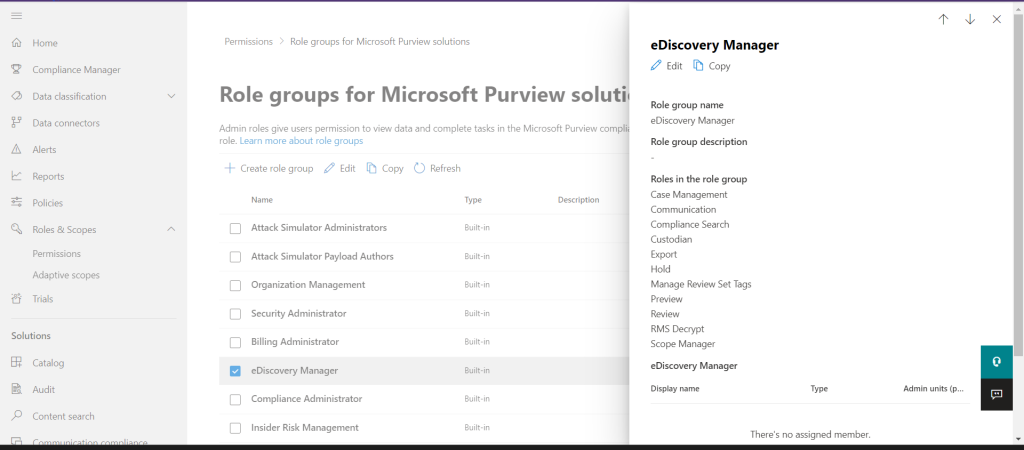Check the Billing Administrator checkbox
This screenshot has height=450, width=1024.
click(x=235, y=342)
